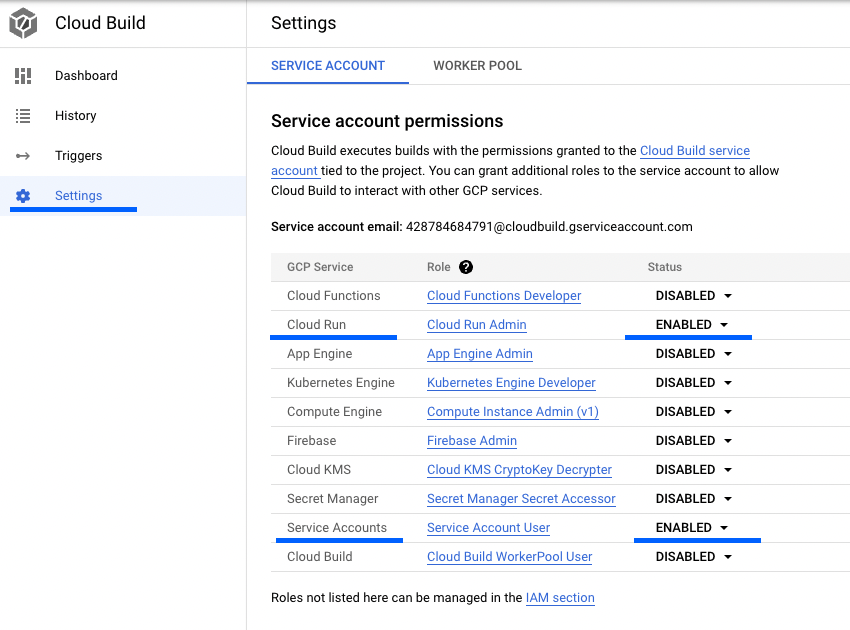Open the Kubernetes Engine Developer role link
850x630 pixels.
click(511, 383)
